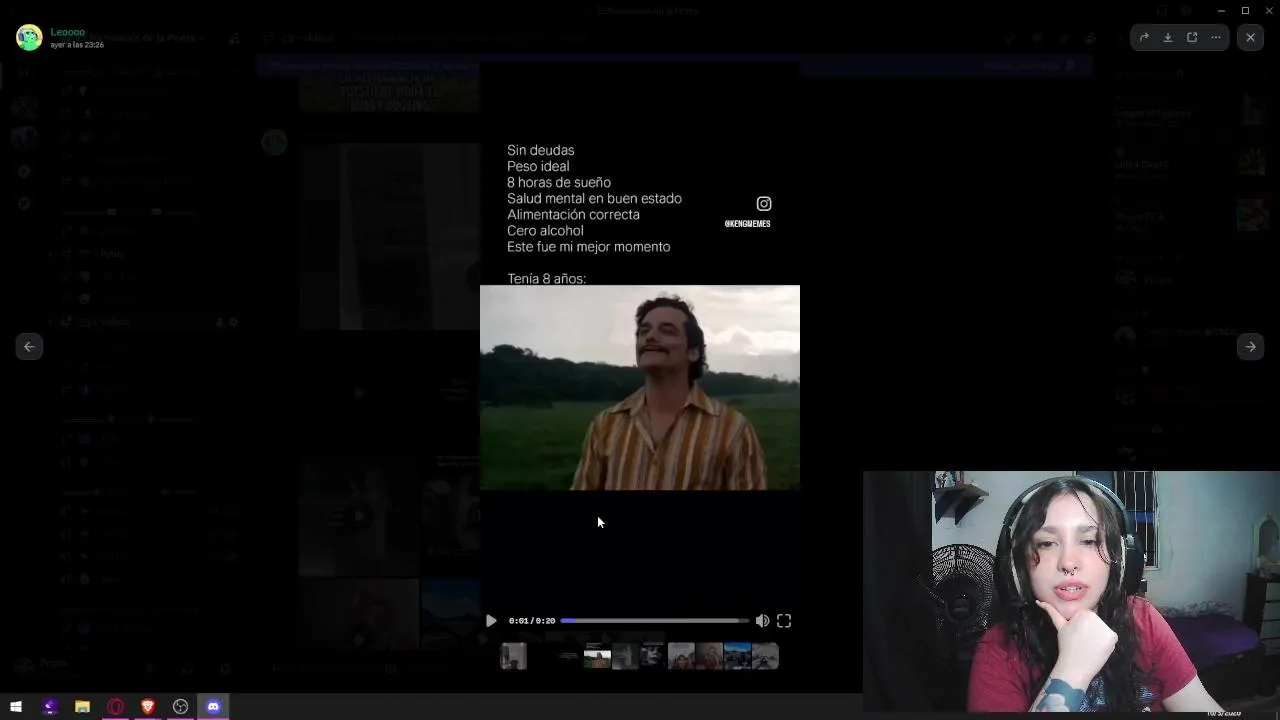Click the video frame of the man in striped shirt
This screenshot has width=1280, height=720.
pyautogui.click(x=640, y=388)
